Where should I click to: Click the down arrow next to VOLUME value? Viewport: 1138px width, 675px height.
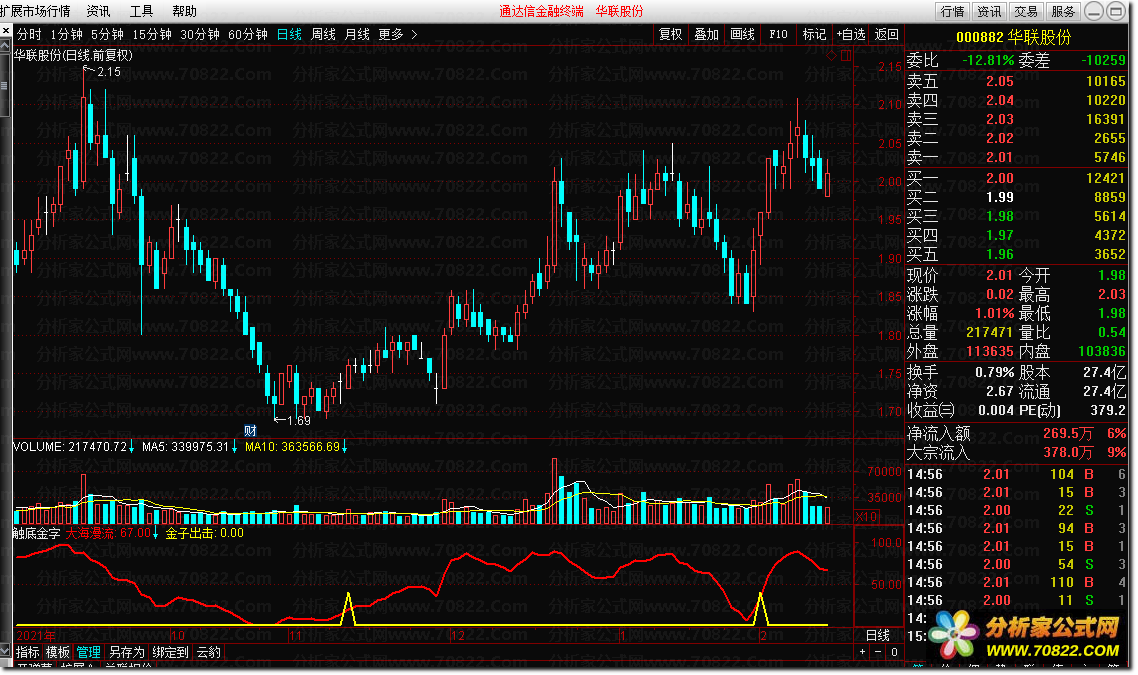(x=131, y=447)
